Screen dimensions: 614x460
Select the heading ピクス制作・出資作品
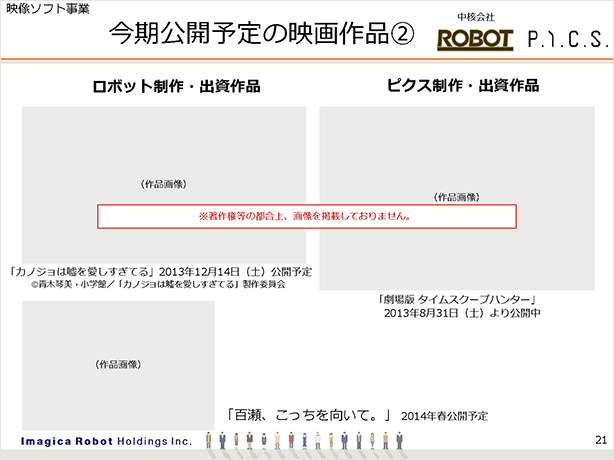[463, 85]
